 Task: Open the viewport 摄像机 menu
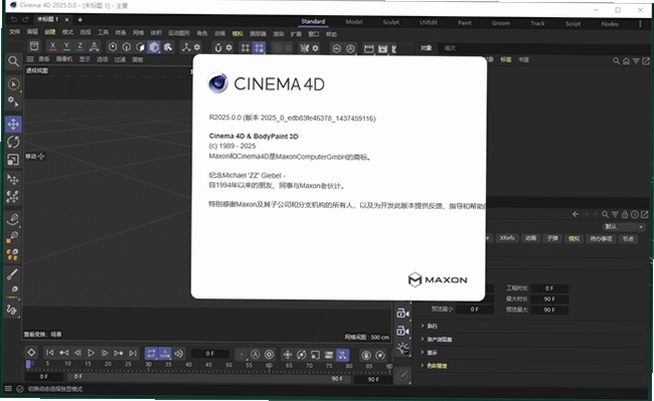[64, 59]
